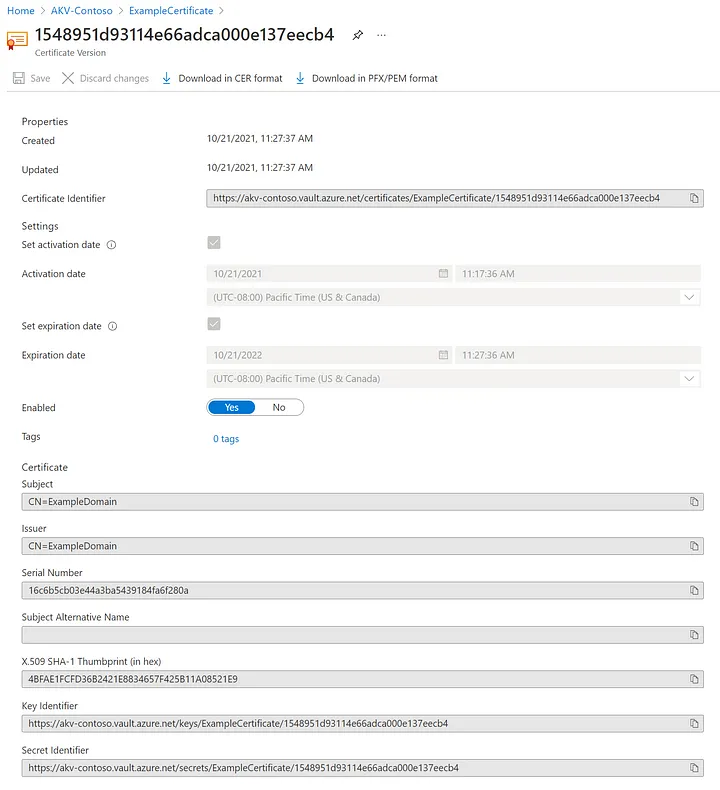Image resolution: width=720 pixels, height=790 pixels.
Task: Set Enabled to No
Action: coord(279,407)
